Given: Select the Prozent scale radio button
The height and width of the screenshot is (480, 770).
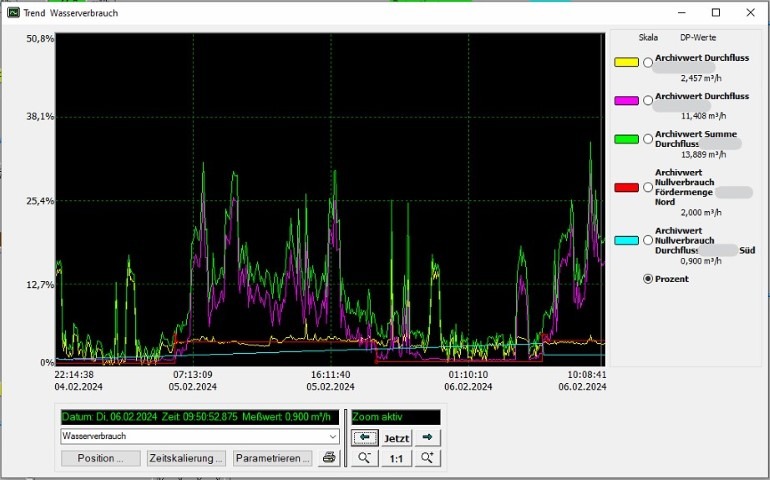Looking at the screenshot, I should tap(648, 279).
